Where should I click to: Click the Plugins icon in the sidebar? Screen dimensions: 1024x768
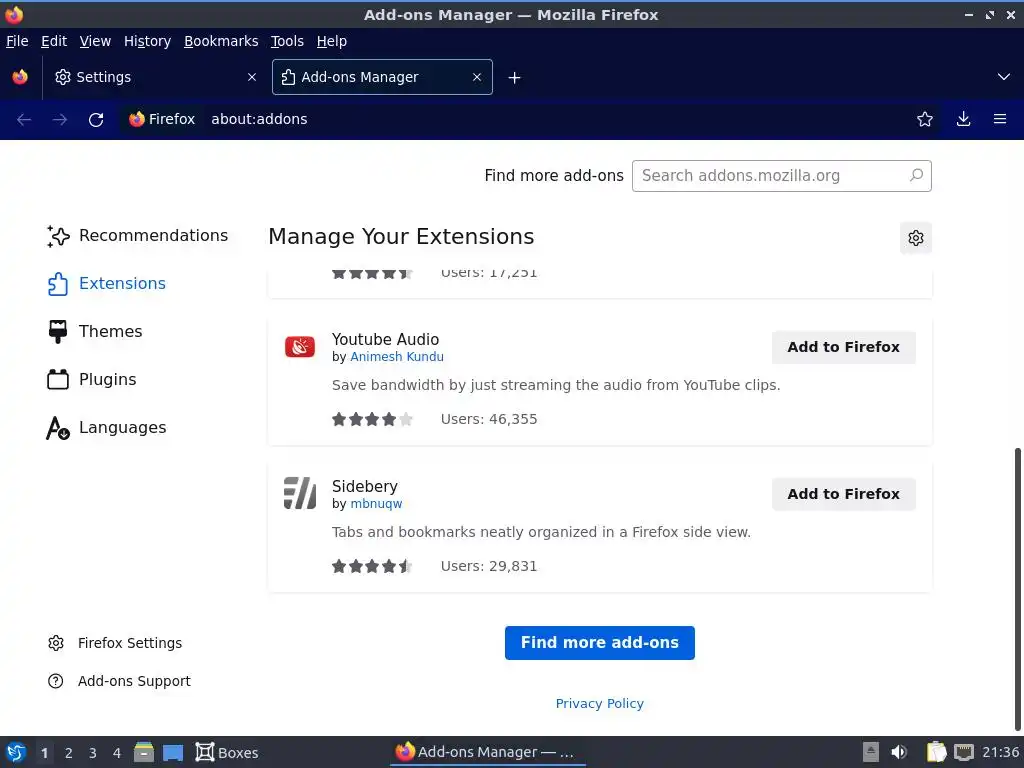coord(57,379)
